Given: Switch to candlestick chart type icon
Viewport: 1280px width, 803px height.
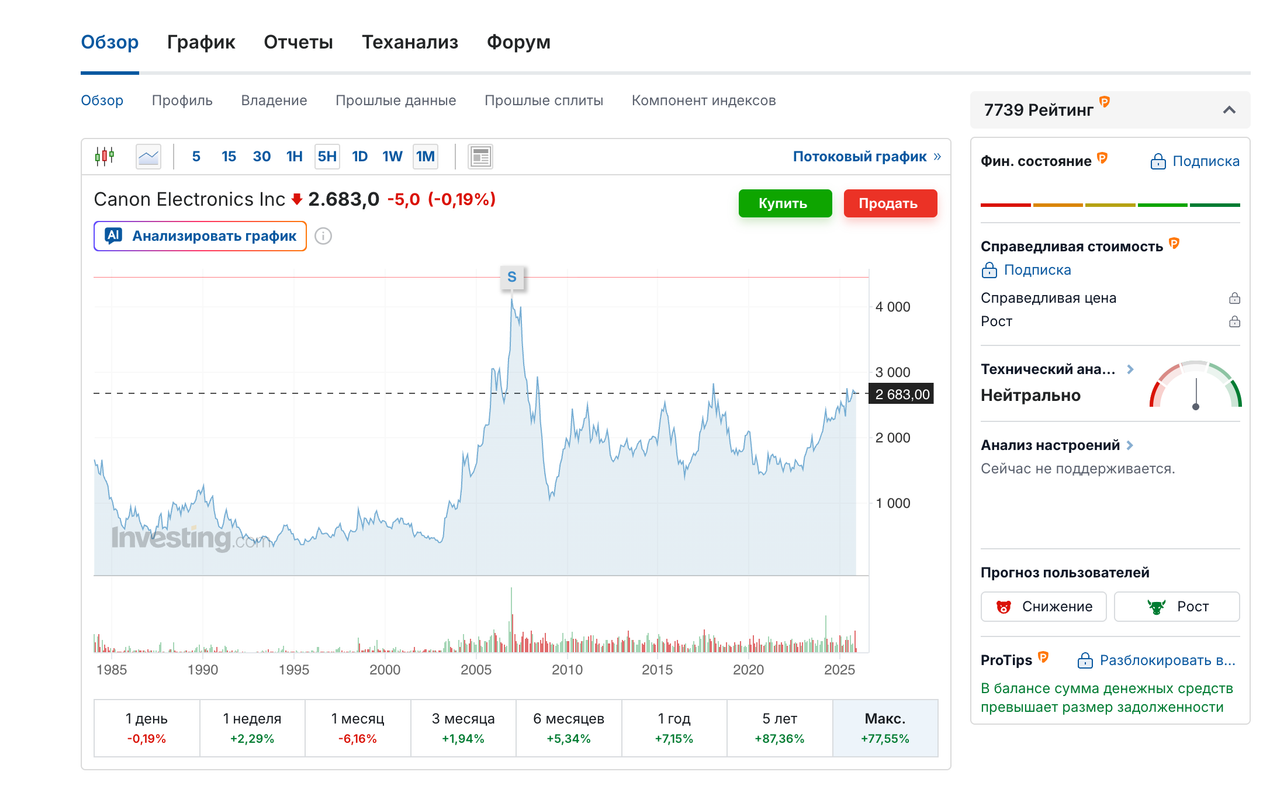Looking at the screenshot, I should point(105,156).
